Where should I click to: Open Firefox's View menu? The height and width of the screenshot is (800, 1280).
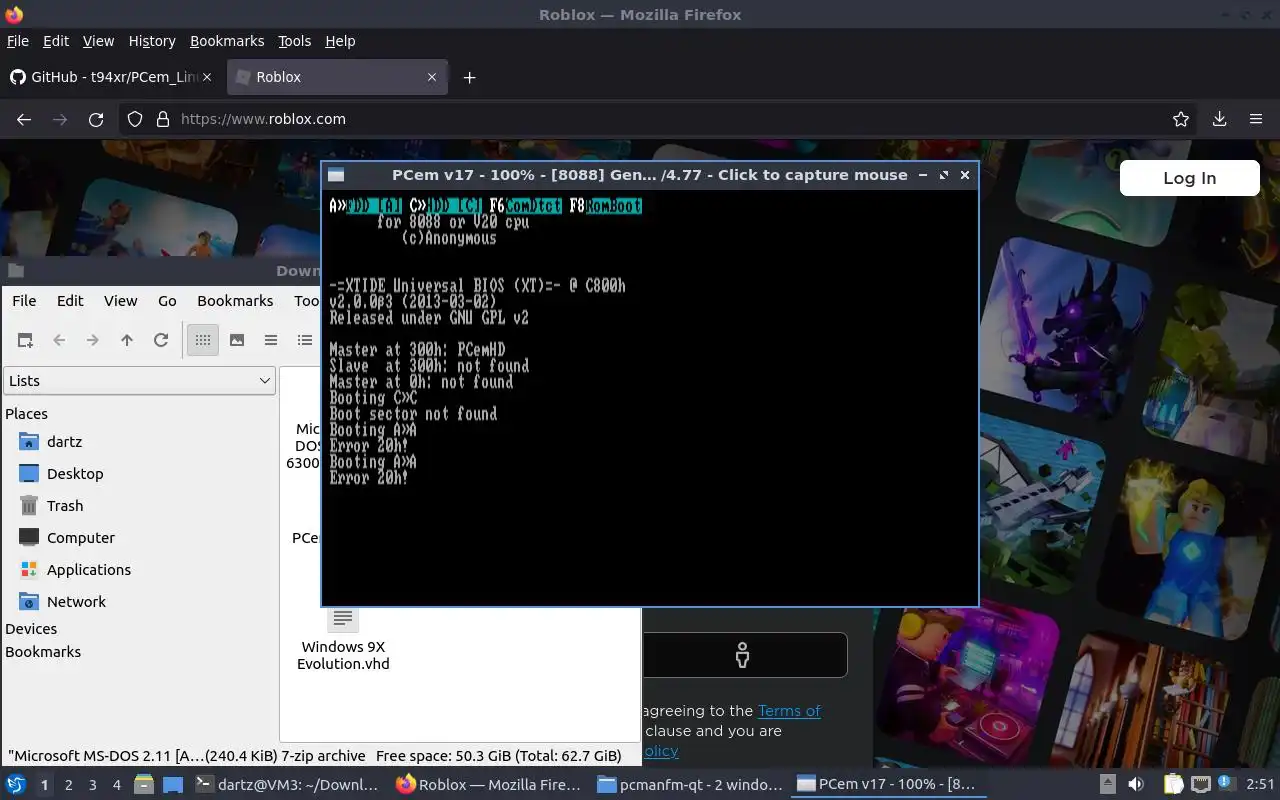(98, 41)
